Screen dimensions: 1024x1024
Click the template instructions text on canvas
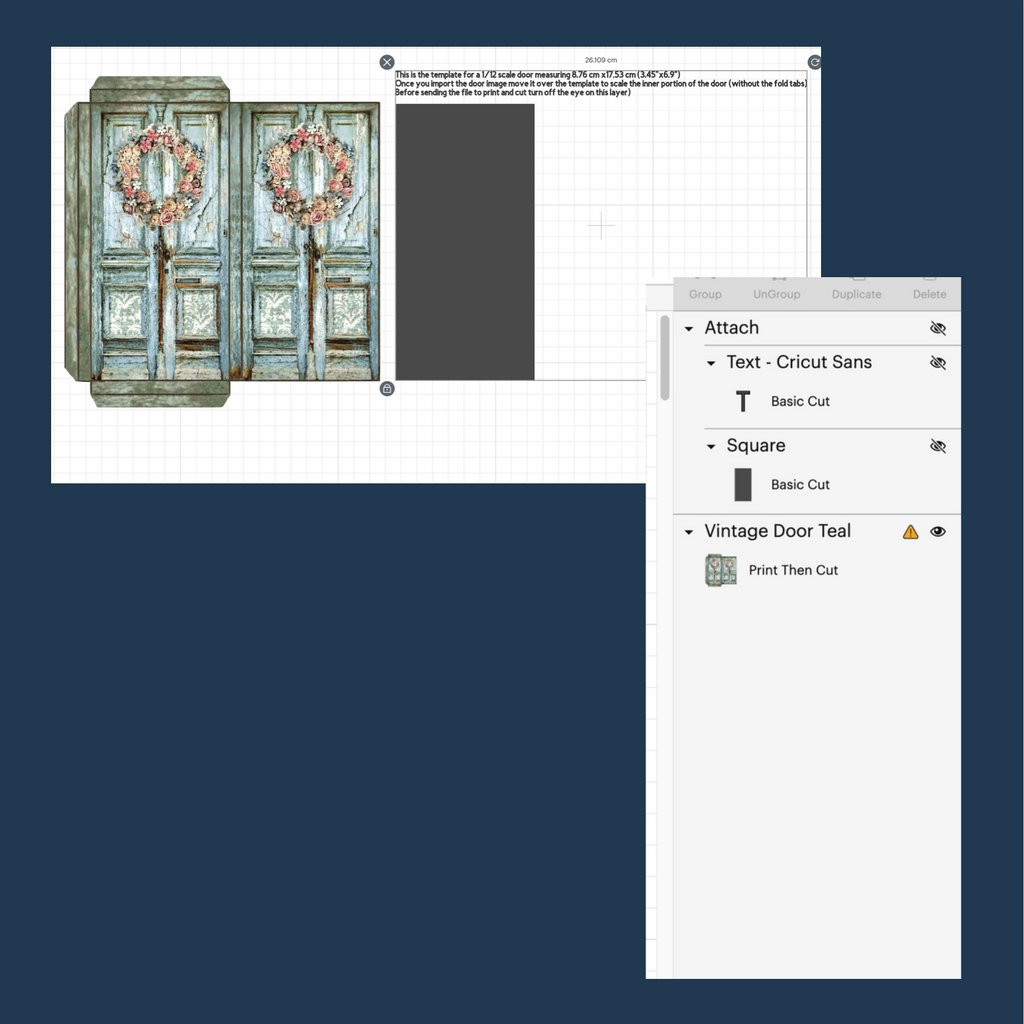tap(601, 84)
